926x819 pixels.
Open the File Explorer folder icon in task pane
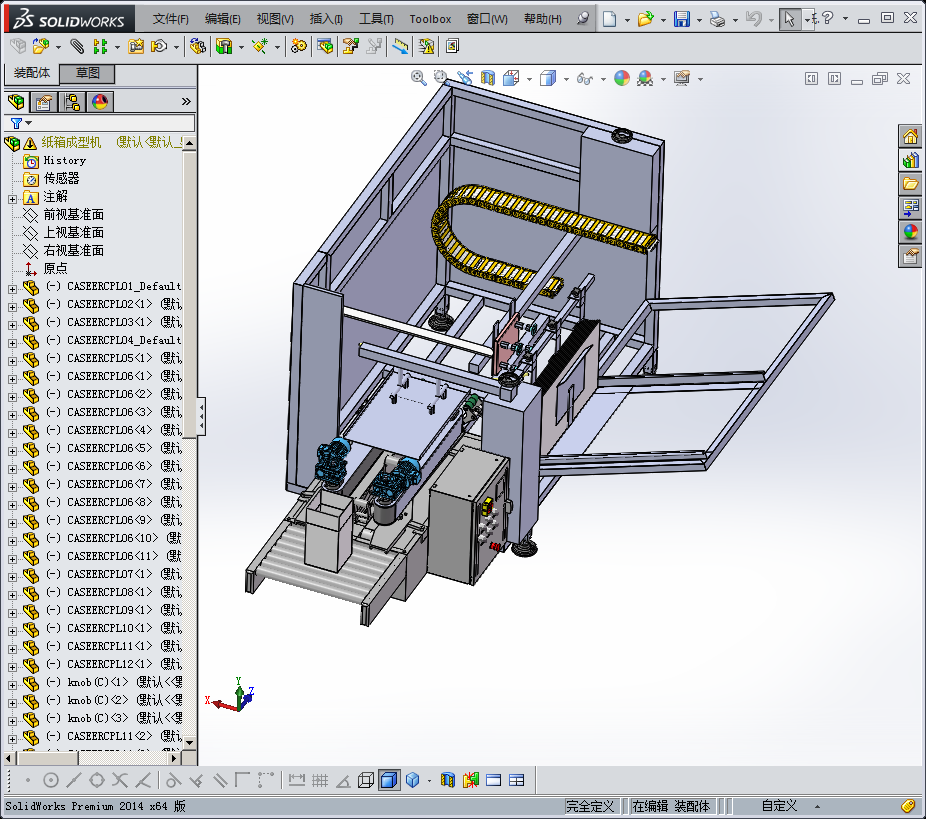point(911,184)
